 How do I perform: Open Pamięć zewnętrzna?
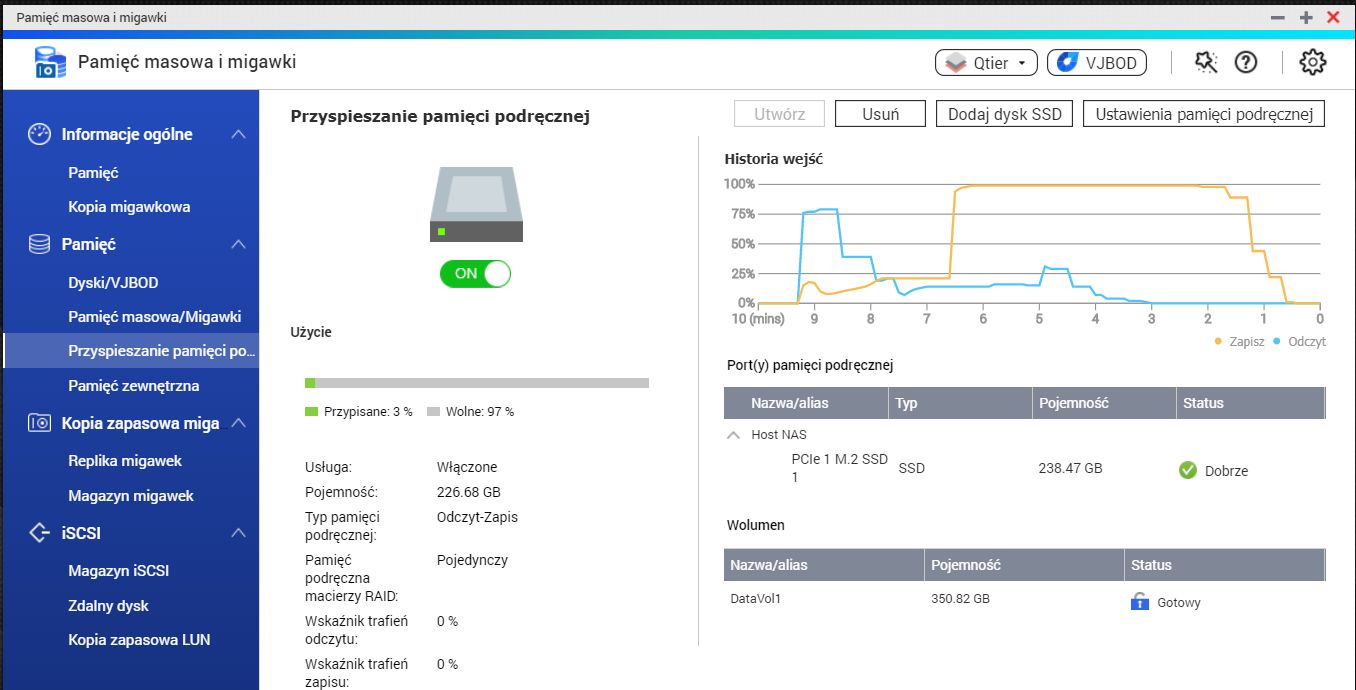(134, 386)
